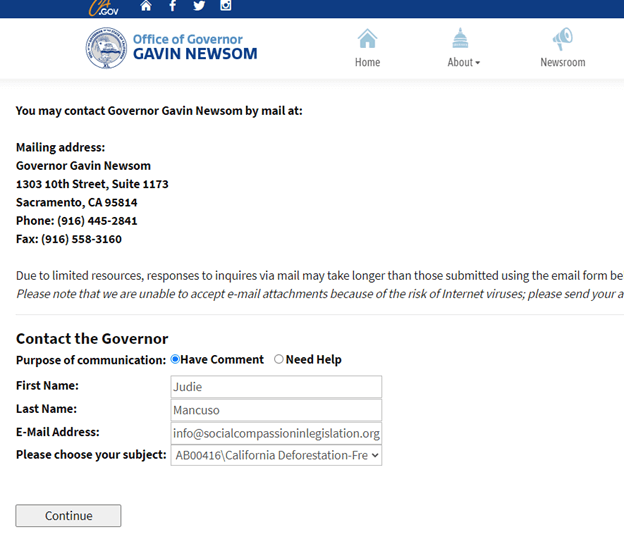Image resolution: width=624 pixels, height=539 pixels.
Task: Open the Newsroom nav item
Action: coord(562,62)
